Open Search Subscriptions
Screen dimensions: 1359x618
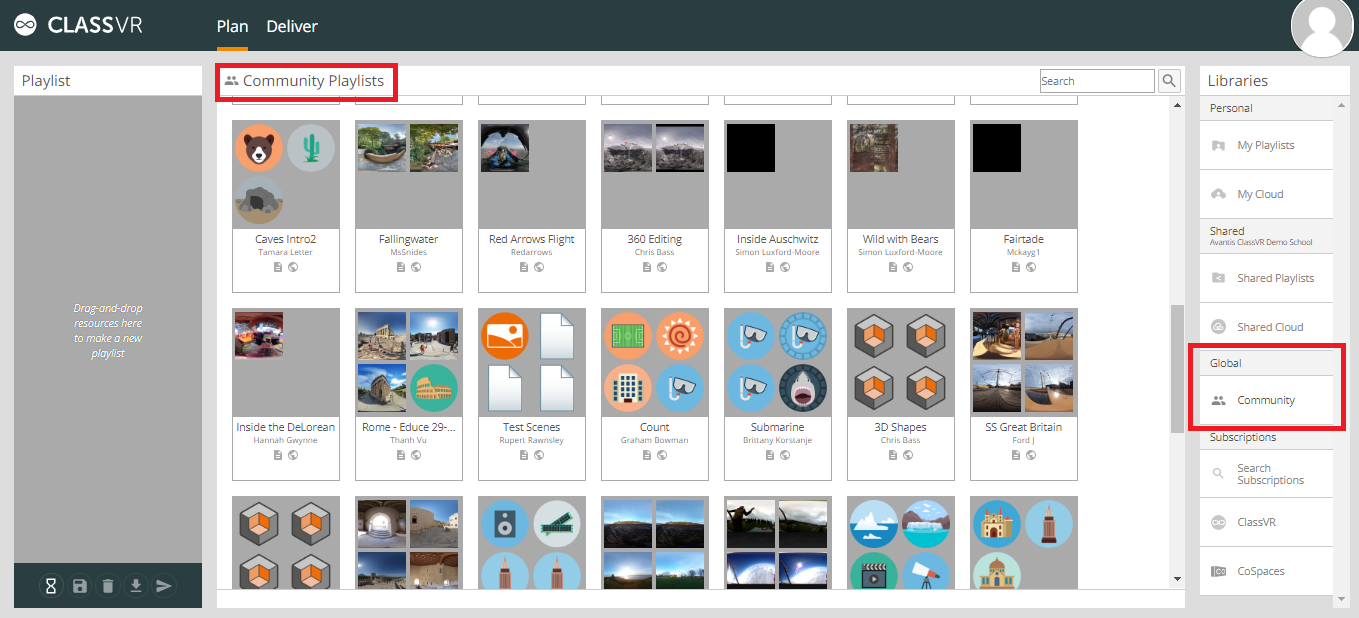[x=1267, y=474]
